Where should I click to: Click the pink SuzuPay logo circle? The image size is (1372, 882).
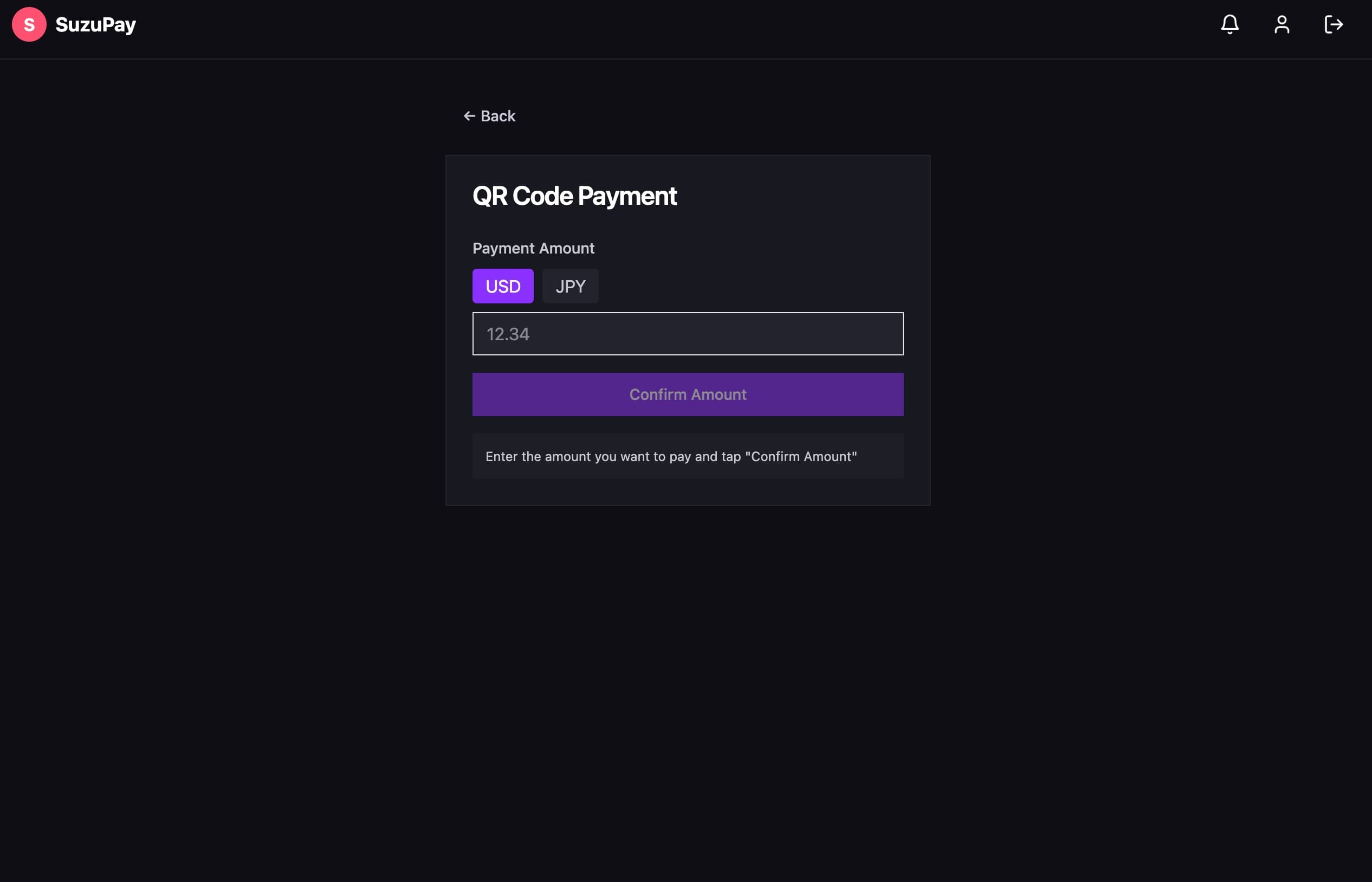pyautogui.click(x=29, y=24)
